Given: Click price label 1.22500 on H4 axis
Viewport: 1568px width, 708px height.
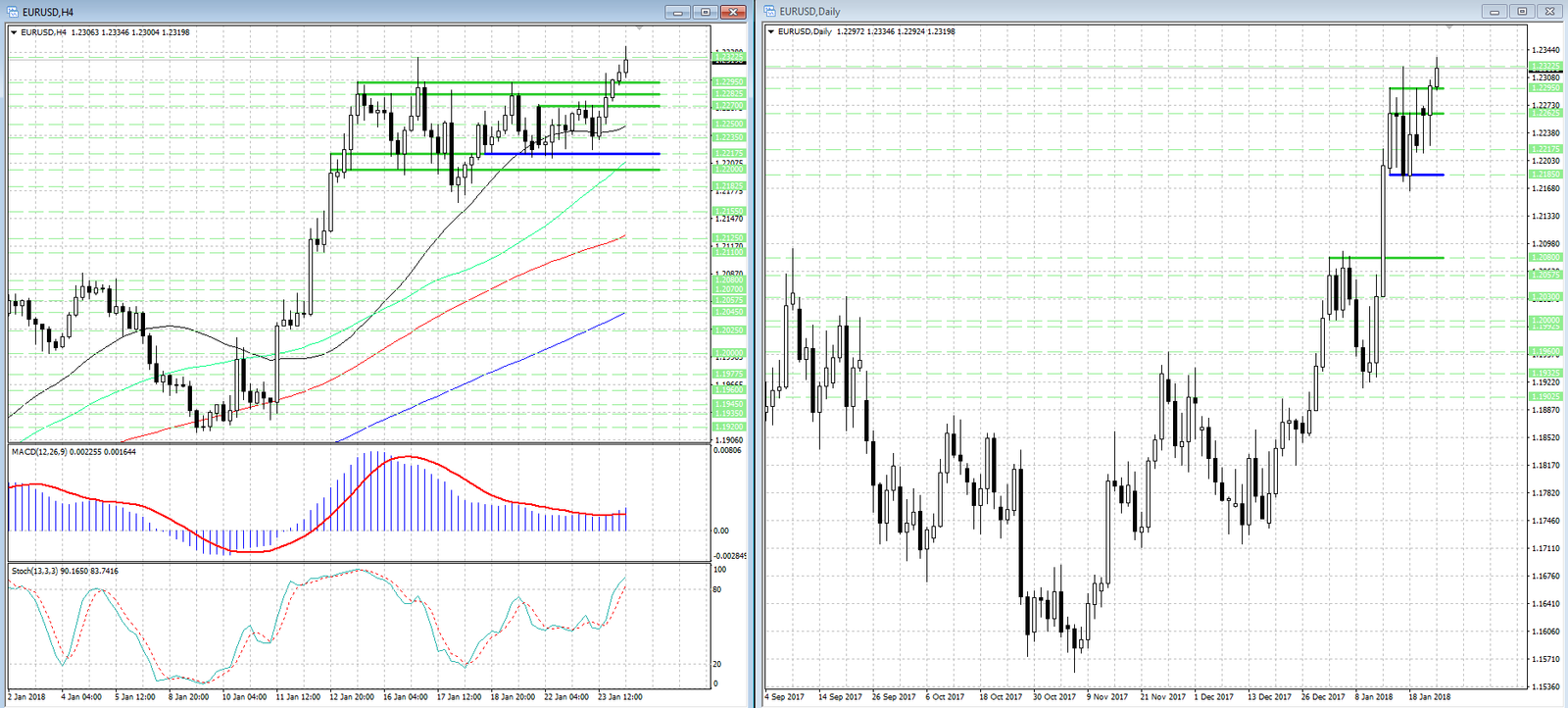Looking at the screenshot, I should (728, 125).
